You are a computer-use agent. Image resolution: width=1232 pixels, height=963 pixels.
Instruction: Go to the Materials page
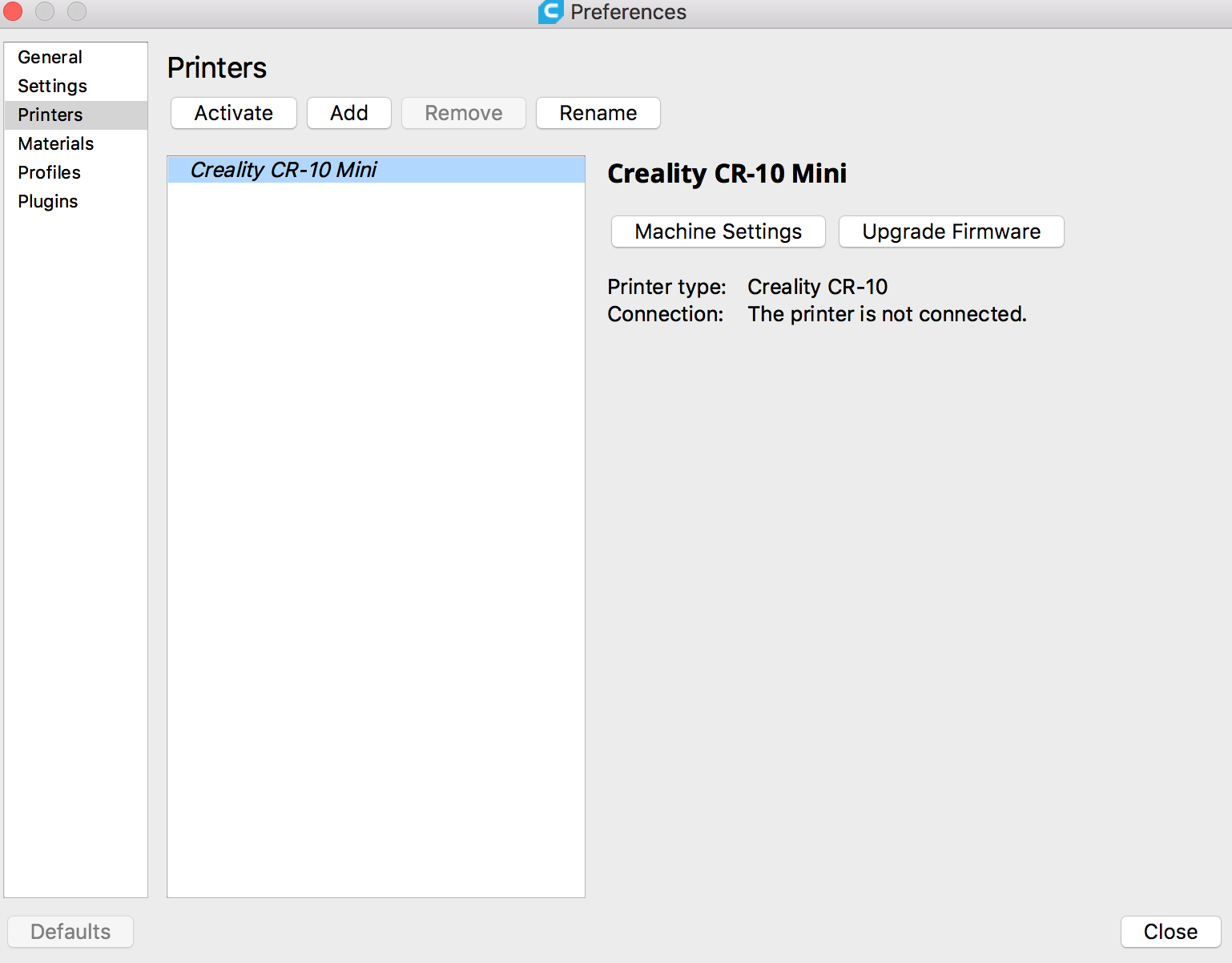tap(76, 143)
